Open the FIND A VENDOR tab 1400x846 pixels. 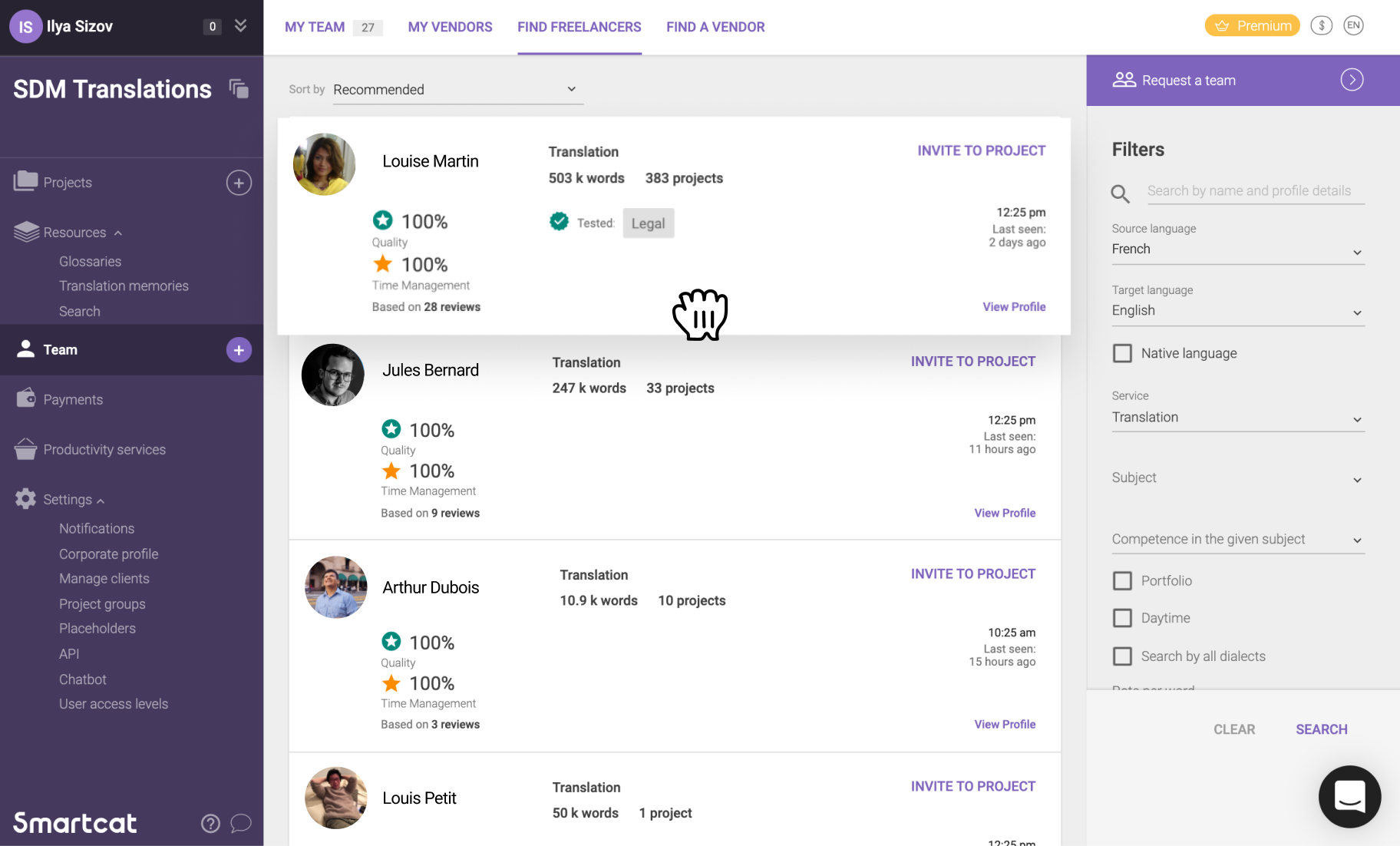pyautogui.click(x=715, y=27)
